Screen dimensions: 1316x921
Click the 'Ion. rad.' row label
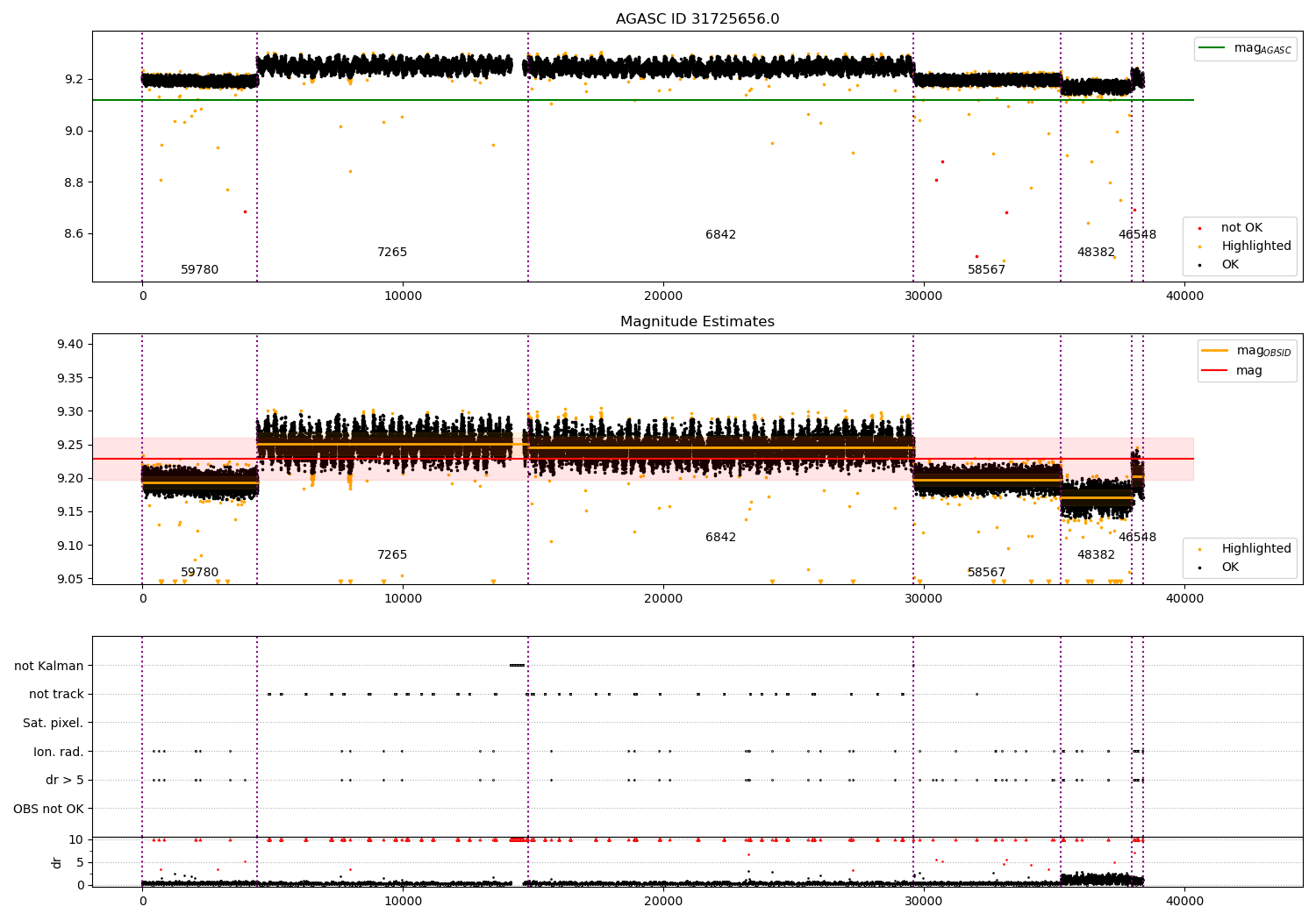coord(59,752)
